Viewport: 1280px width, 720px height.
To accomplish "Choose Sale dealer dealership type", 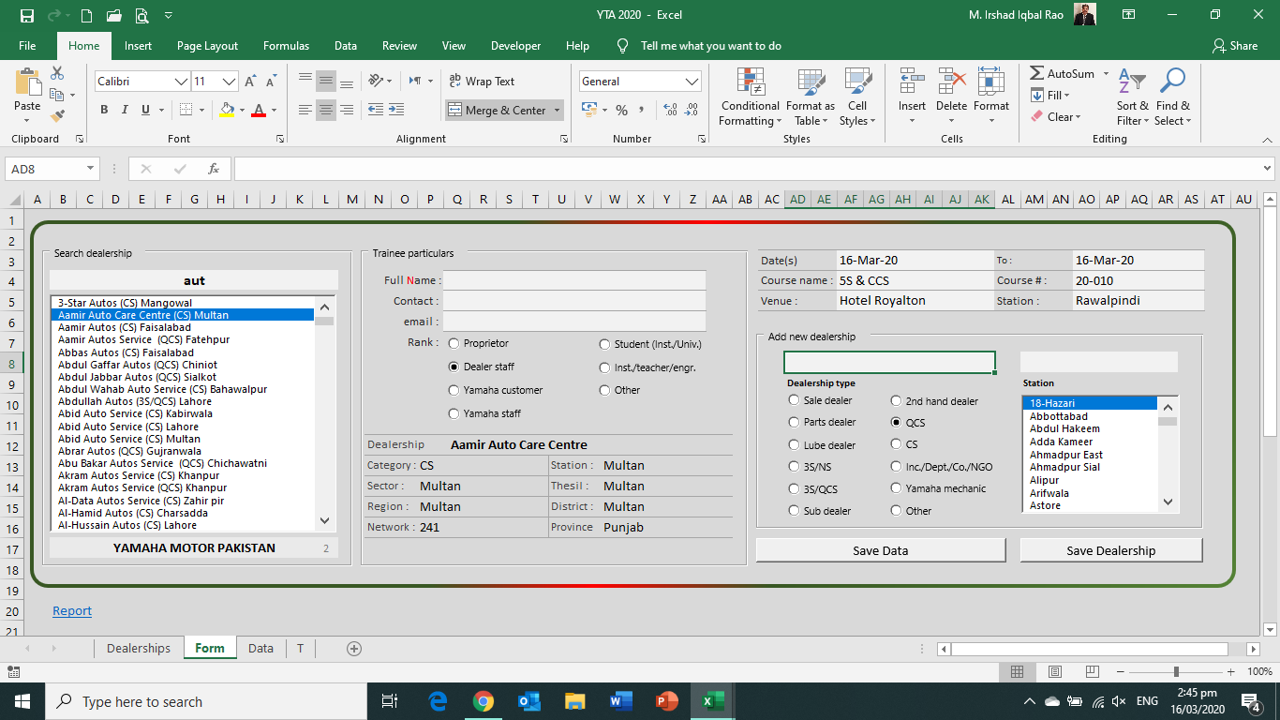I will [794, 400].
